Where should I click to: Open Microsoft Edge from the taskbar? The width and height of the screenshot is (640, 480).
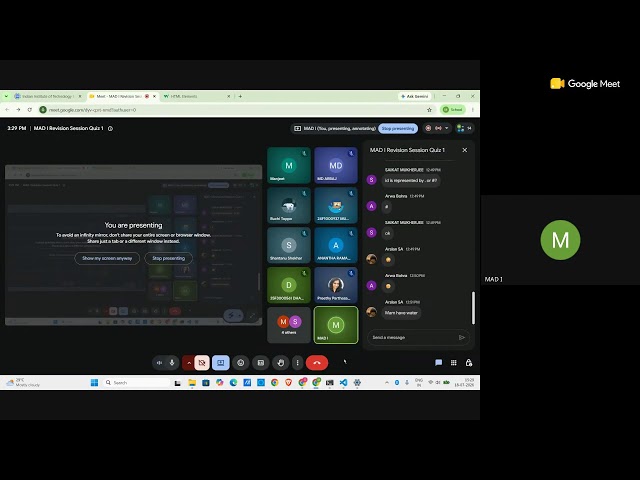233,382
